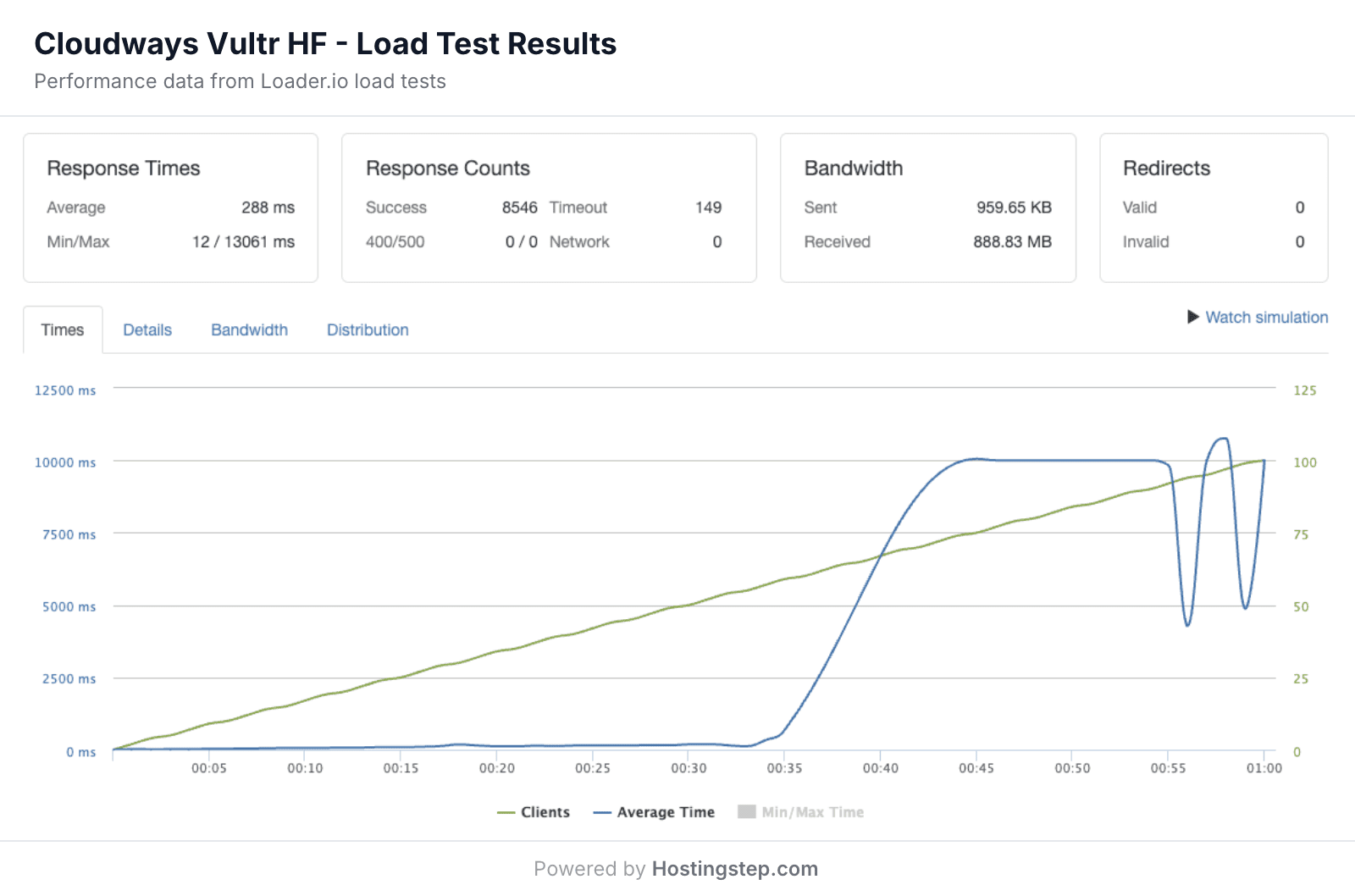Click the Response Counts summary card
This screenshot has height=896, width=1355.
coord(548,207)
